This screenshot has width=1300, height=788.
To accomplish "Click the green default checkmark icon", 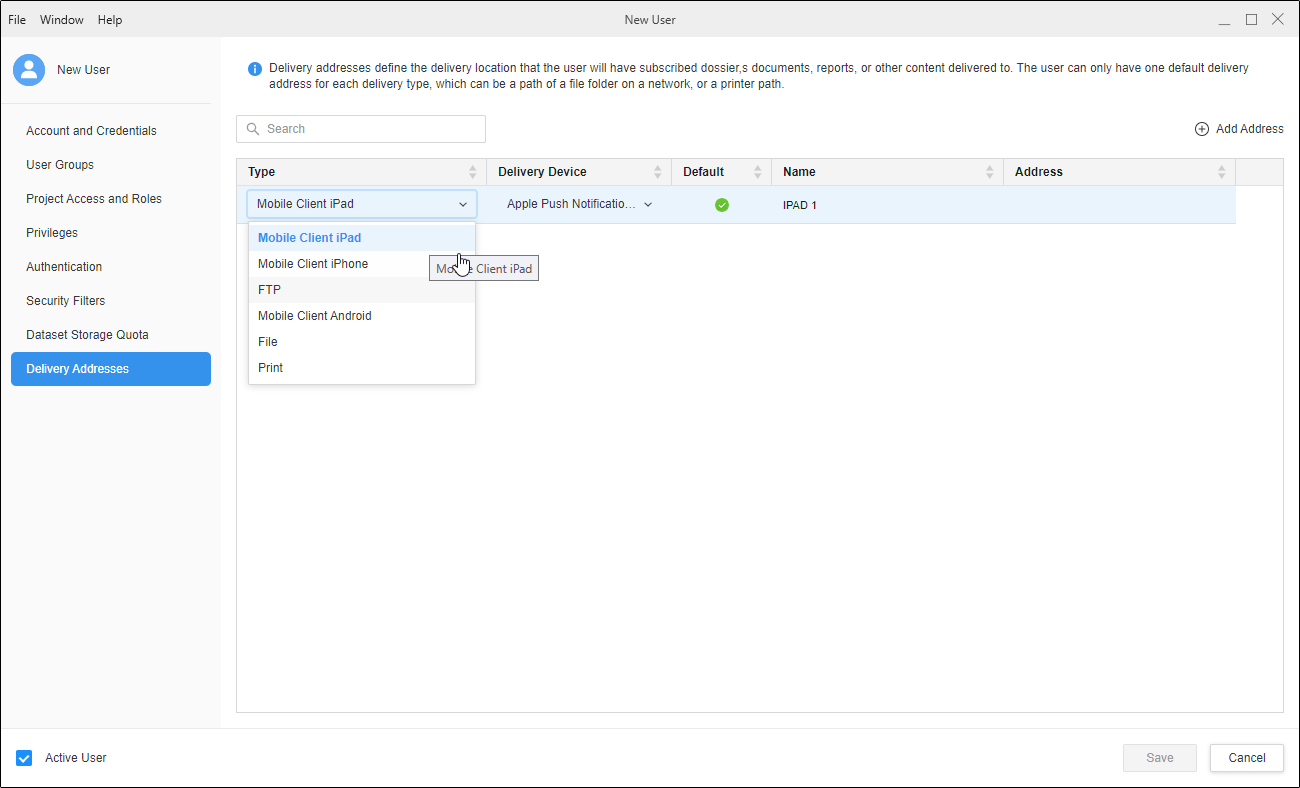I will [x=722, y=205].
